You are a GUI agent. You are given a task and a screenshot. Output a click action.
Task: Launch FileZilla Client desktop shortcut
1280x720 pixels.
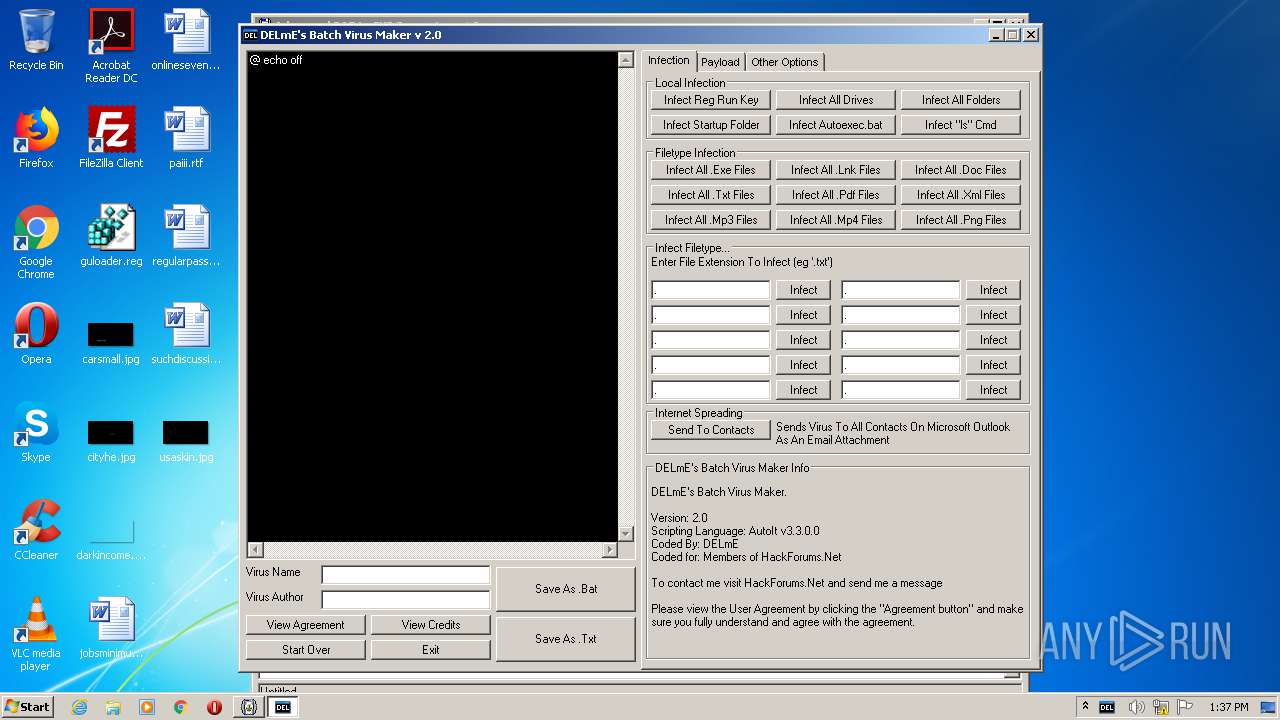[x=111, y=138]
